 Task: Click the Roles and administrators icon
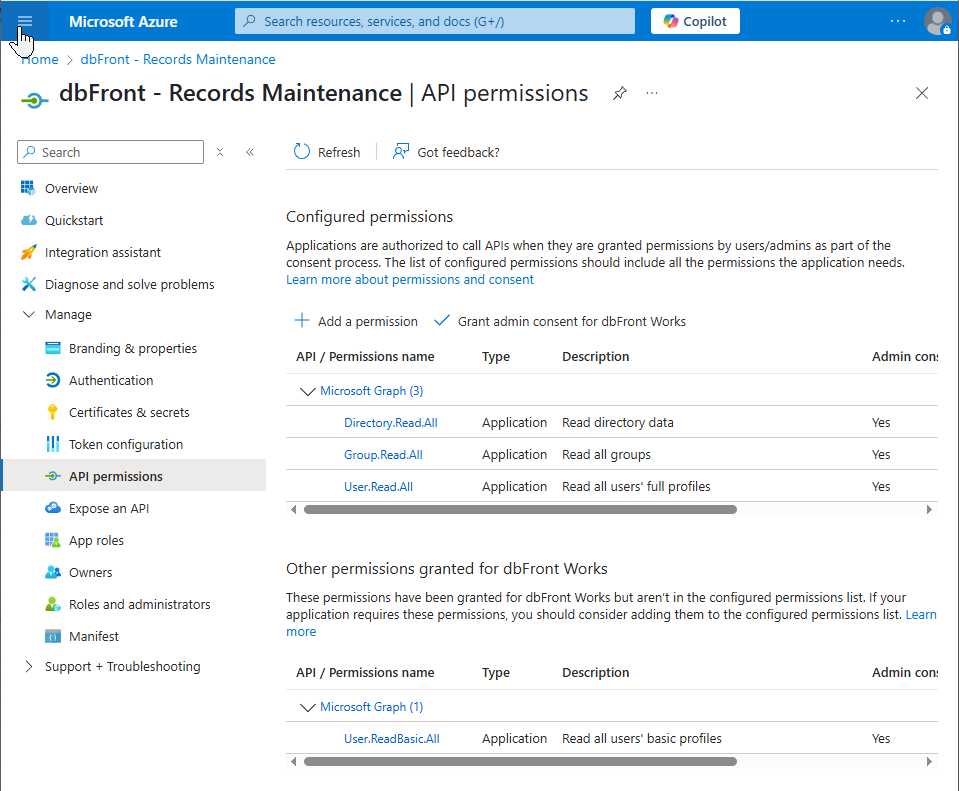[53, 604]
